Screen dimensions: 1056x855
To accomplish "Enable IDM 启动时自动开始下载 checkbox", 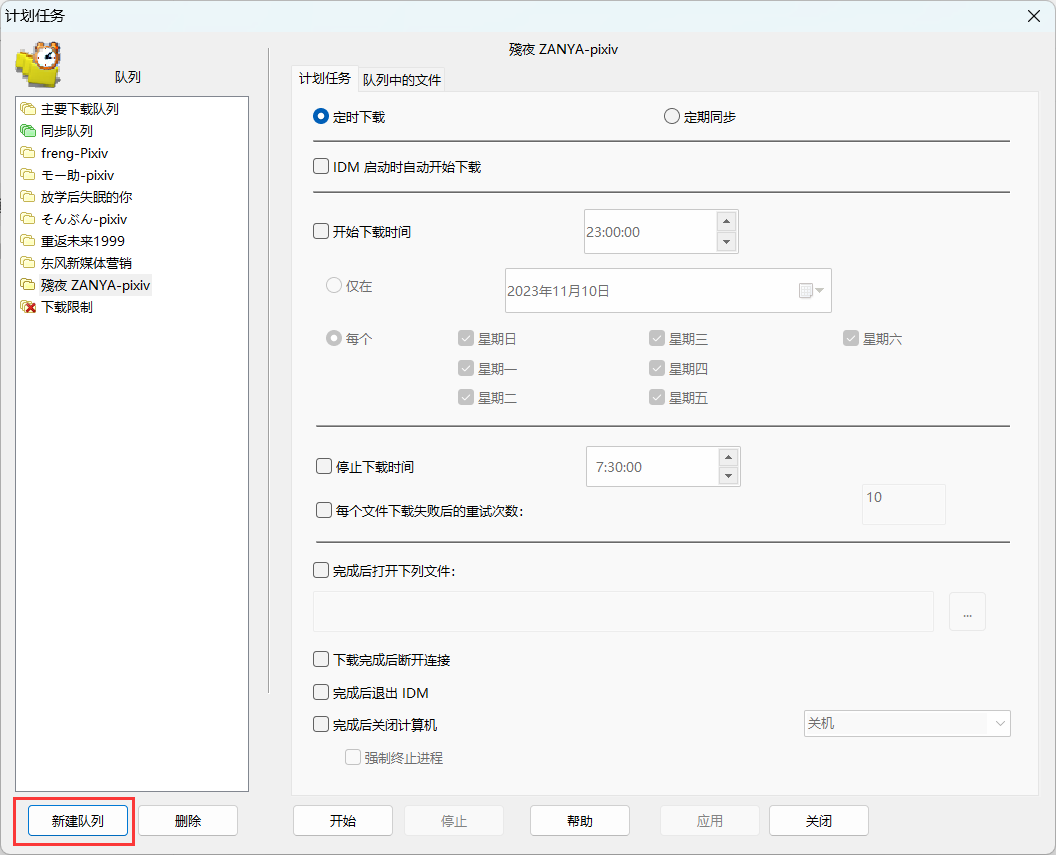I will pyautogui.click(x=321, y=166).
